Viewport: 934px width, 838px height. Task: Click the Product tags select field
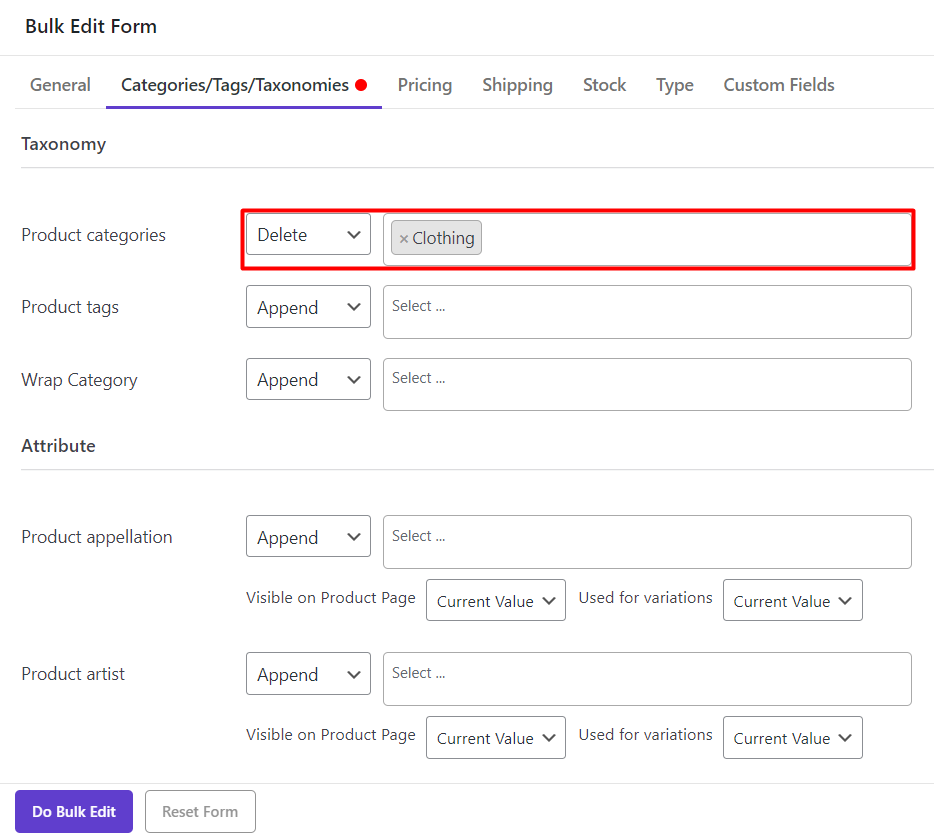tap(647, 312)
